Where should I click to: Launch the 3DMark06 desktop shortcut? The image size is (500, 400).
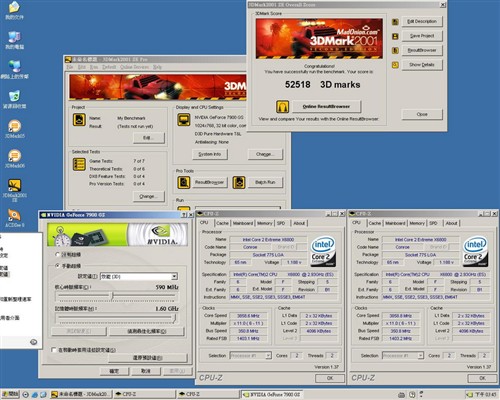click(x=14, y=159)
